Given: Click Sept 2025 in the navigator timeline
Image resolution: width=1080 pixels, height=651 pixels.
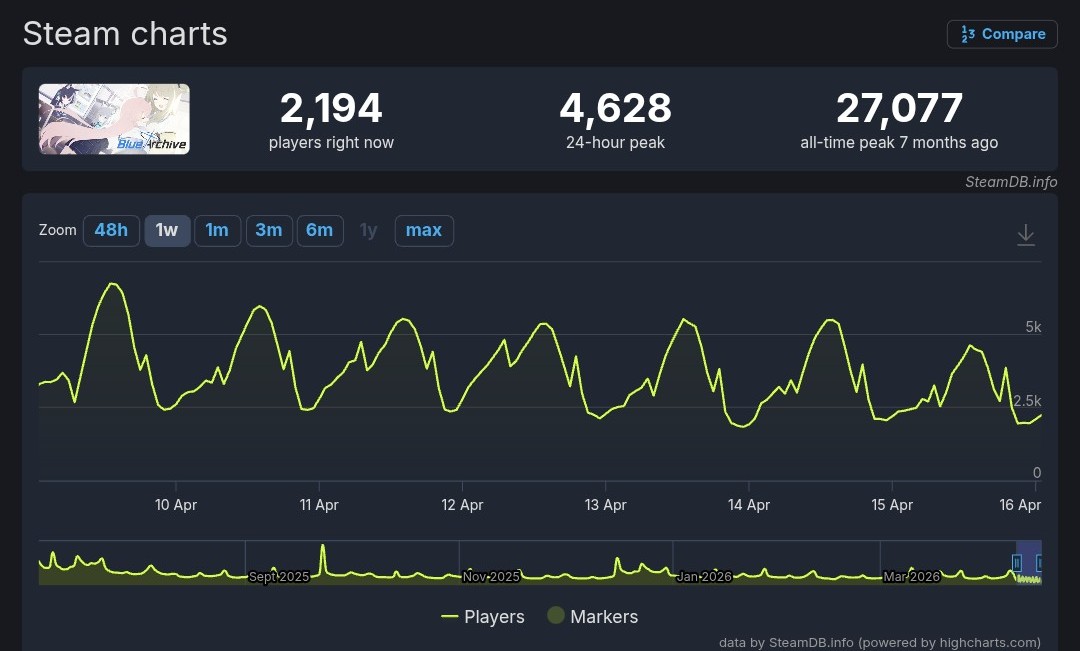Looking at the screenshot, I should pyautogui.click(x=279, y=577).
